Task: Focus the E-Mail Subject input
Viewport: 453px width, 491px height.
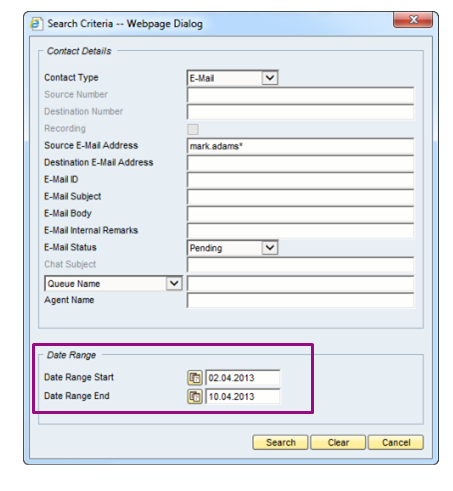Action: 300,197
